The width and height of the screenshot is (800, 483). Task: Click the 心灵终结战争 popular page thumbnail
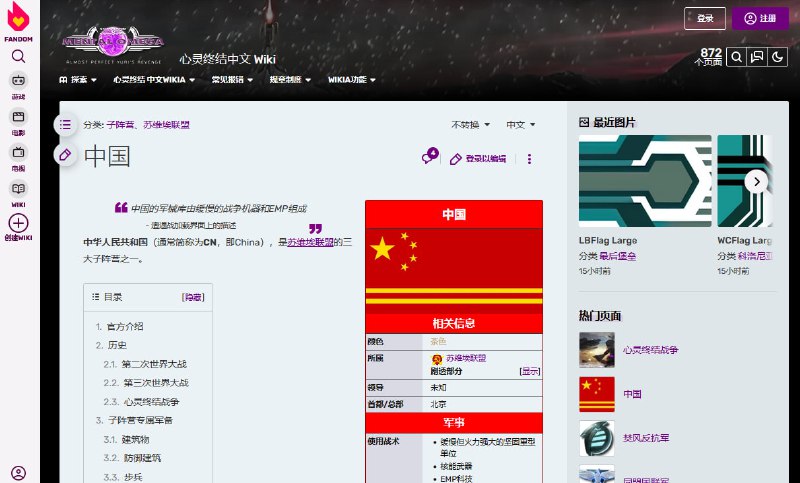[x=597, y=350]
